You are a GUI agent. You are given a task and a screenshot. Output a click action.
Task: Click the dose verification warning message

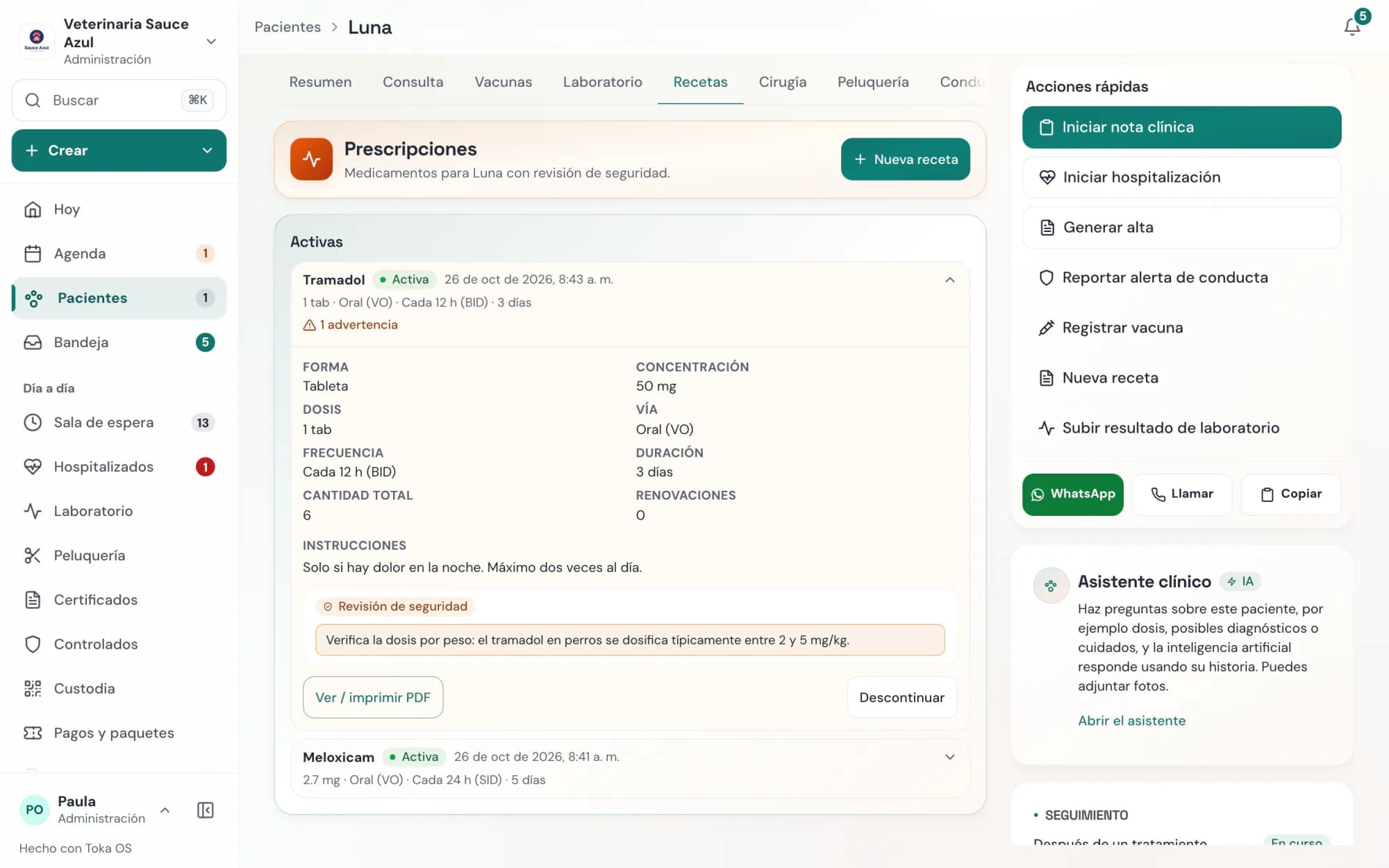coord(630,640)
